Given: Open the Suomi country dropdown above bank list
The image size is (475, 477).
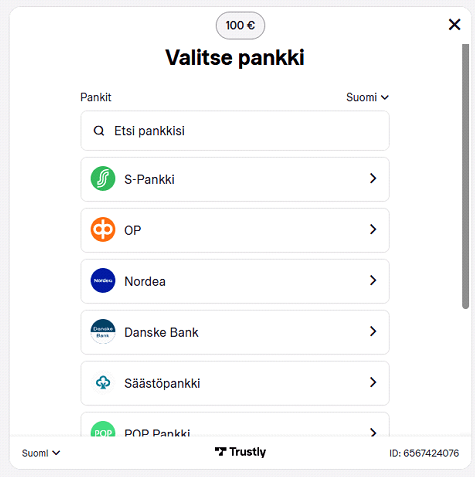Looking at the screenshot, I should click(367, 97).
